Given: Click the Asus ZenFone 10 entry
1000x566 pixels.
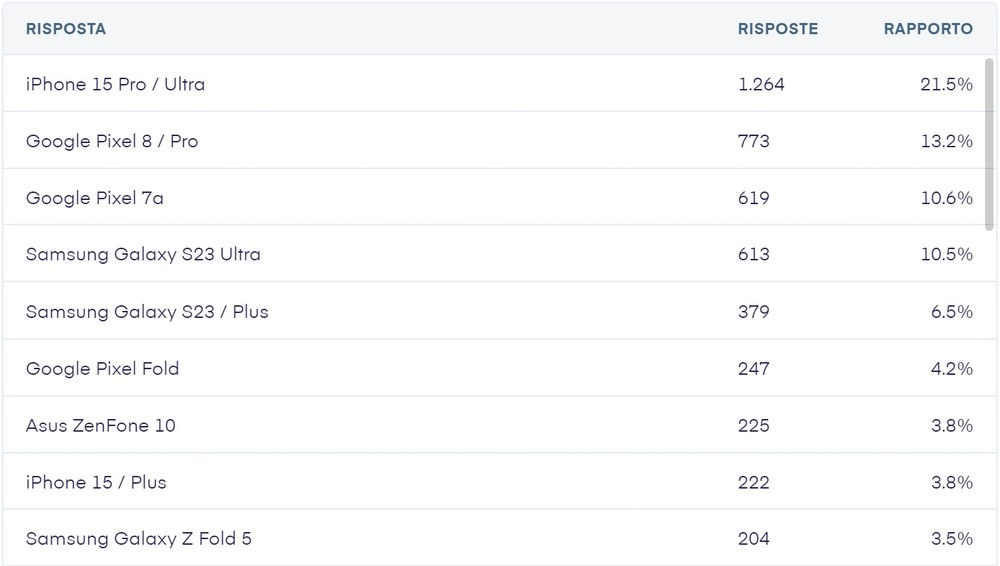Looking at the screenshot, I should tap(100, 426).
